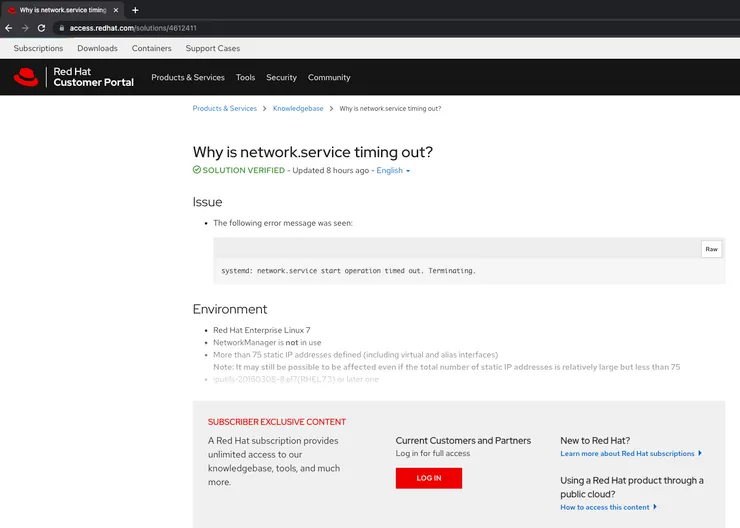Expand Products & Services nav menu
The height and width of the screenshot is (528, 740).
(188, 77)
